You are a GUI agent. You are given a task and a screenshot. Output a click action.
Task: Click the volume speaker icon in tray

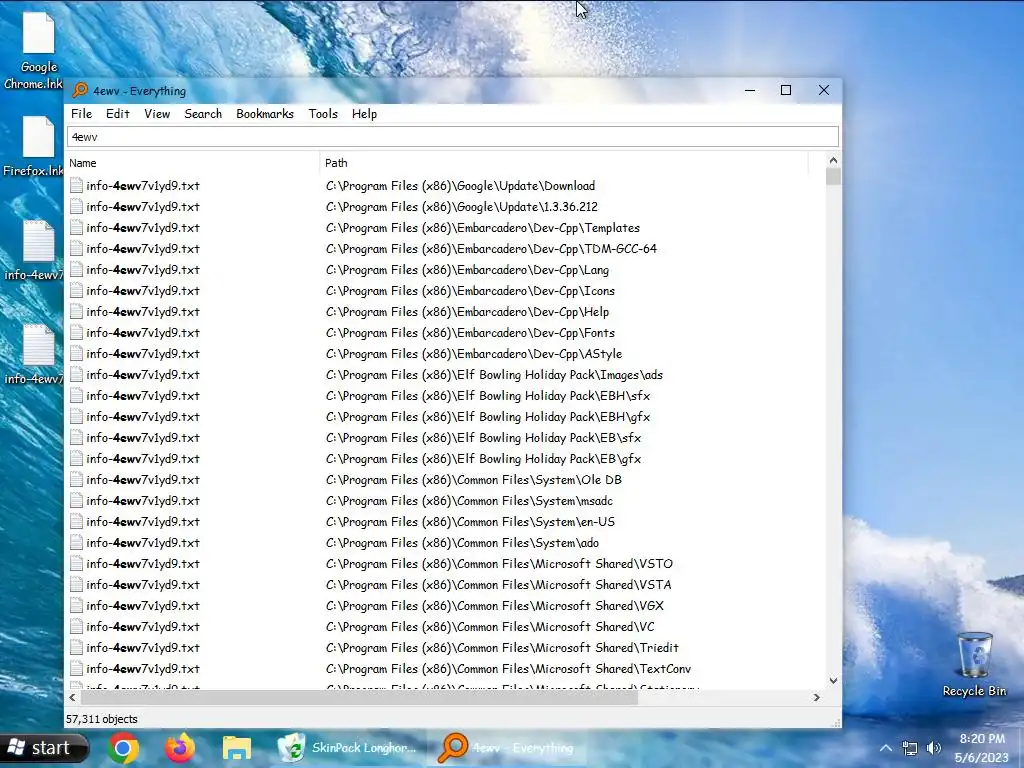click(x=934, y=748)
